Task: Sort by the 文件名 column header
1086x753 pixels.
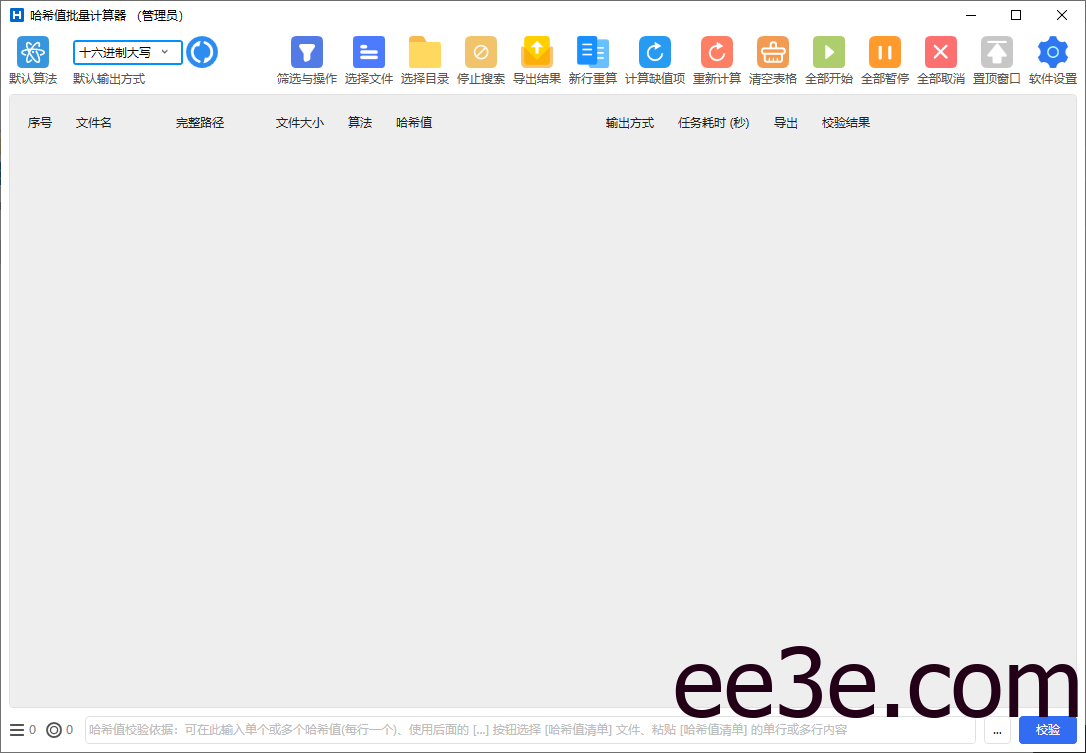Action: [93, 122]
